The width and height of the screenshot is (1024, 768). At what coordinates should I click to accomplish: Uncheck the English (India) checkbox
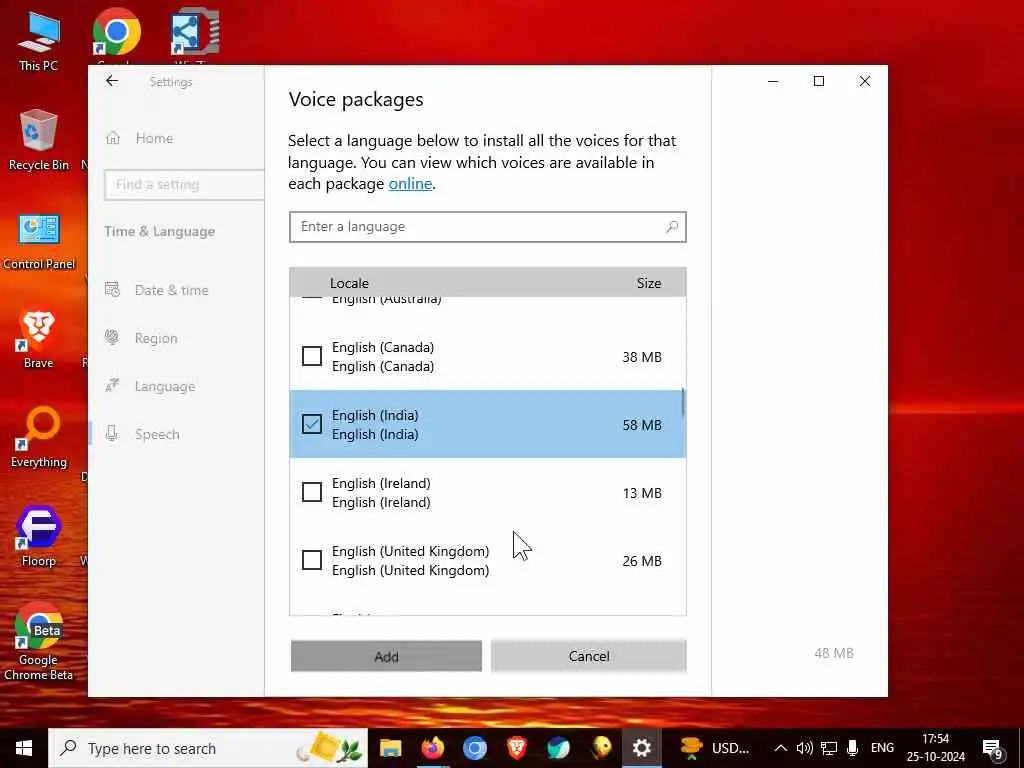click(312, 424)
